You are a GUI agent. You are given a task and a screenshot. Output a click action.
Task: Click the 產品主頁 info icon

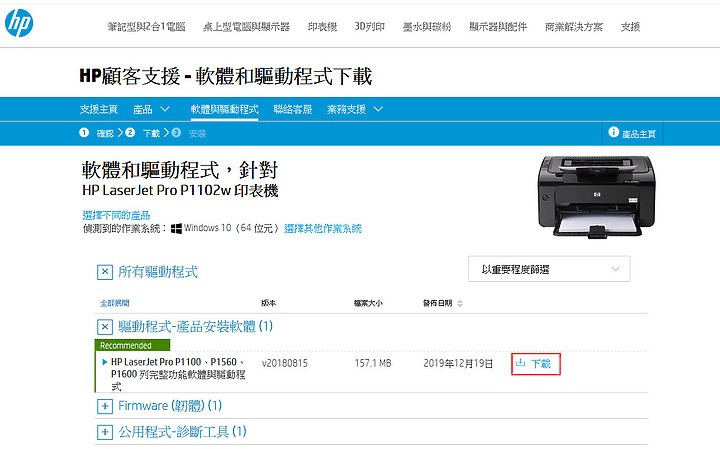click(613, 132)
